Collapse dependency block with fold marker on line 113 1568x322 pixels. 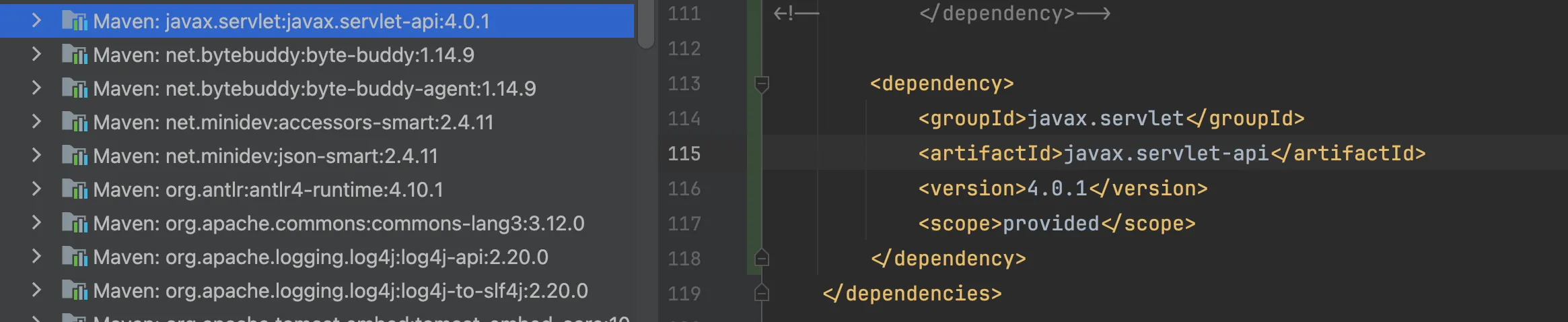[762, 84]
